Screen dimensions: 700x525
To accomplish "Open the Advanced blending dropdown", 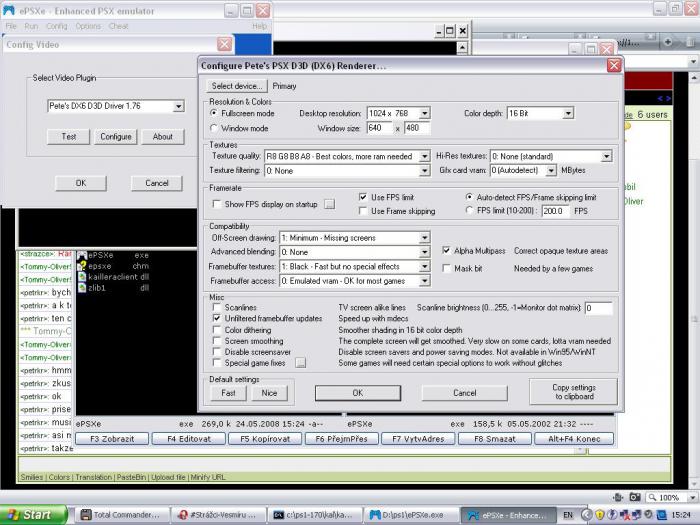I will pyautogui.click(x=425, y=252).
